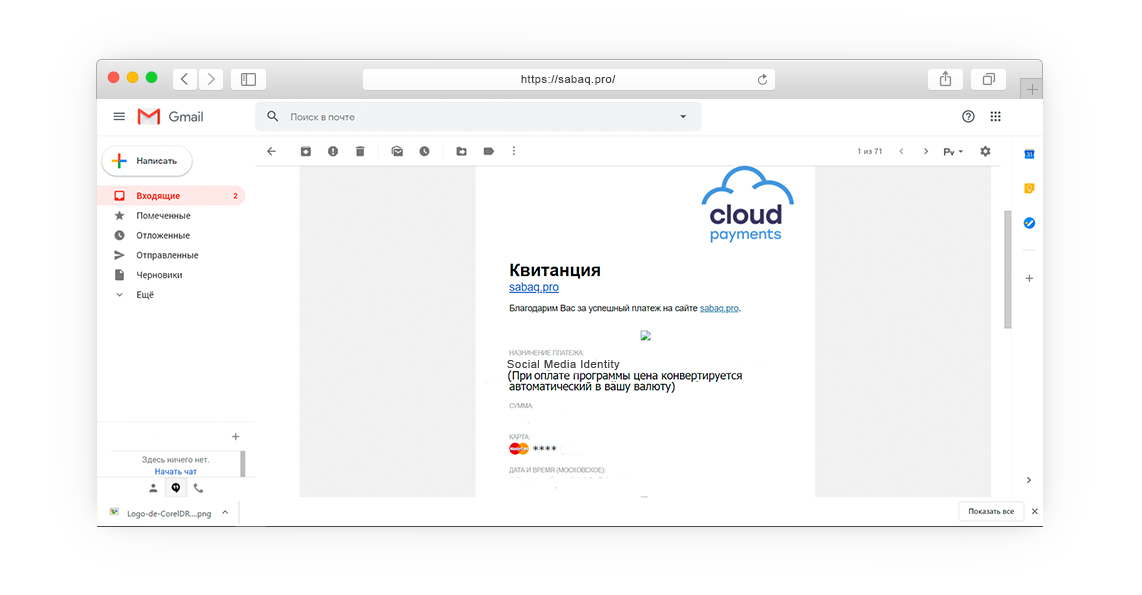Click the Начать чат link
Viewport: 1142px width, 595px height.
tap(176, 471)
